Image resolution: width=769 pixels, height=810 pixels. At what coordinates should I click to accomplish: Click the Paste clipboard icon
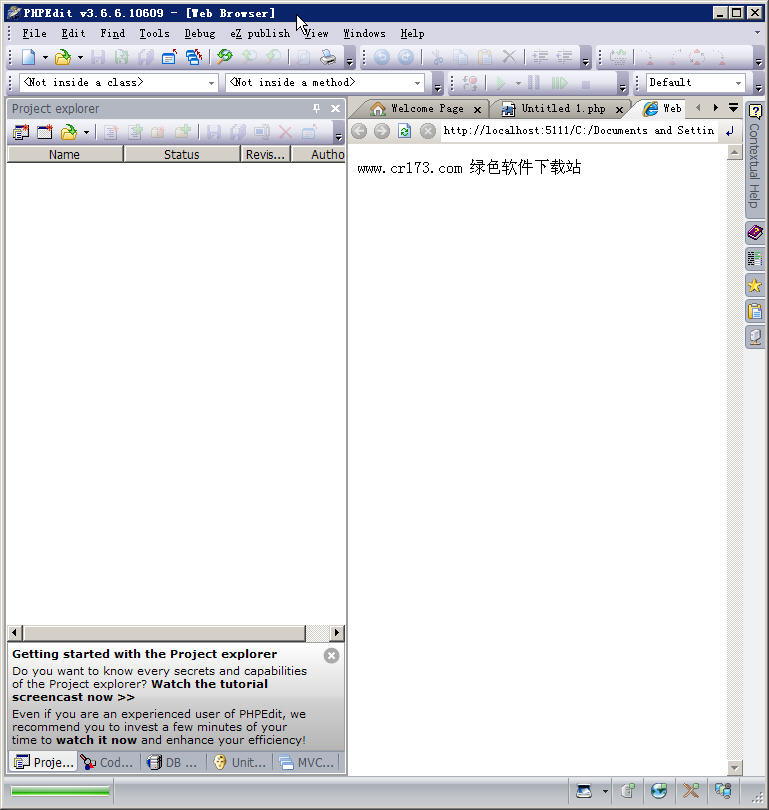pos(485,57)
